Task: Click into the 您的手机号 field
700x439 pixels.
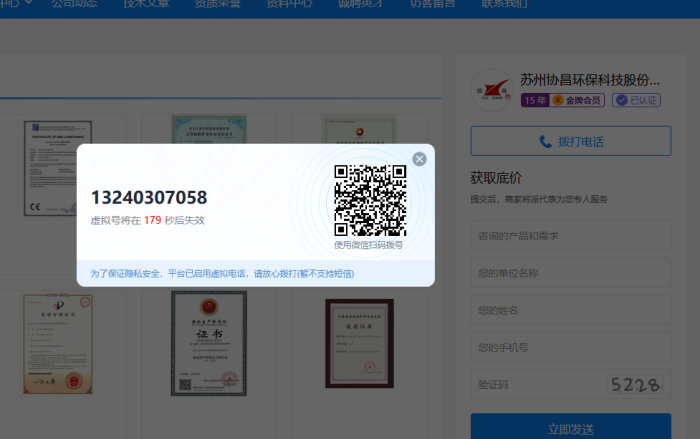Action: click(570, 347)
